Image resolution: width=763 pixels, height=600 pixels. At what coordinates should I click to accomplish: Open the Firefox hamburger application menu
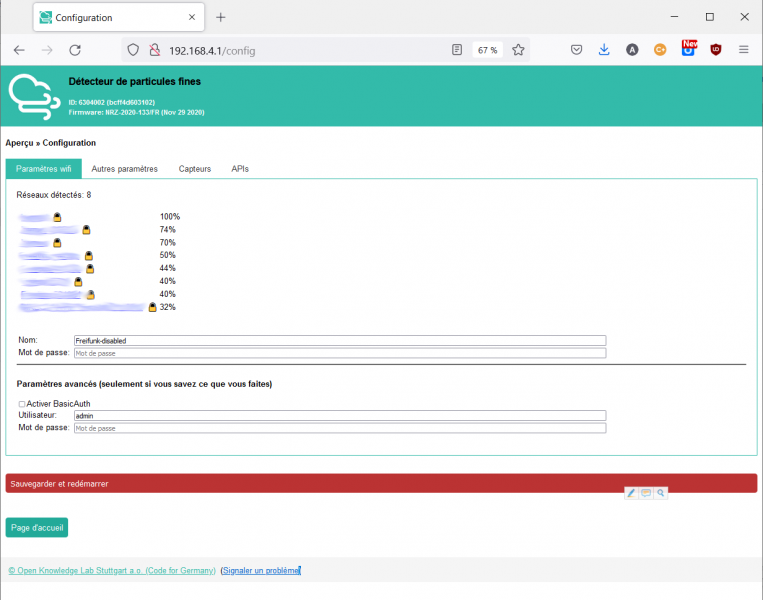(x=743, y=50)
